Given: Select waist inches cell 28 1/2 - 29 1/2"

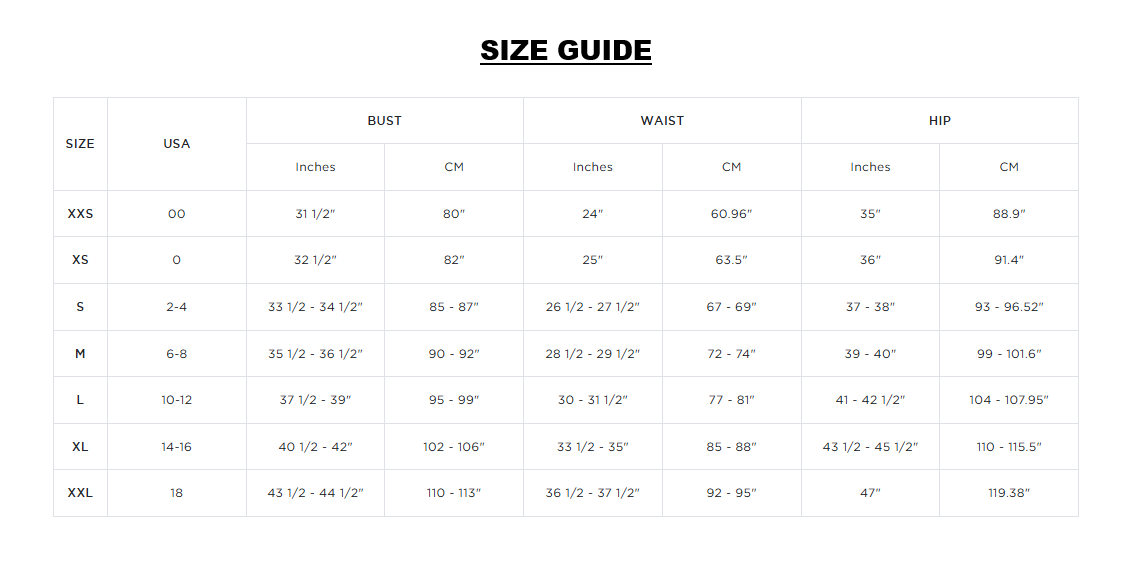Looking at the screenshot, I should coord(592,353).
